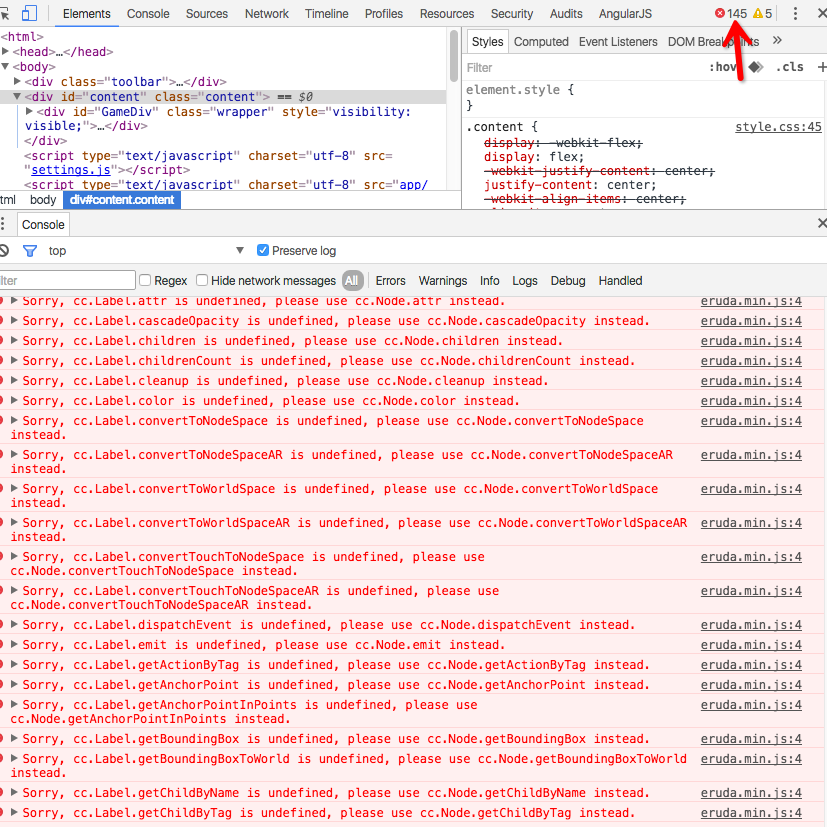Open the Network panel tab
Image resolution: width=827 pixels, height=827 pixels.
coord(266,14)
